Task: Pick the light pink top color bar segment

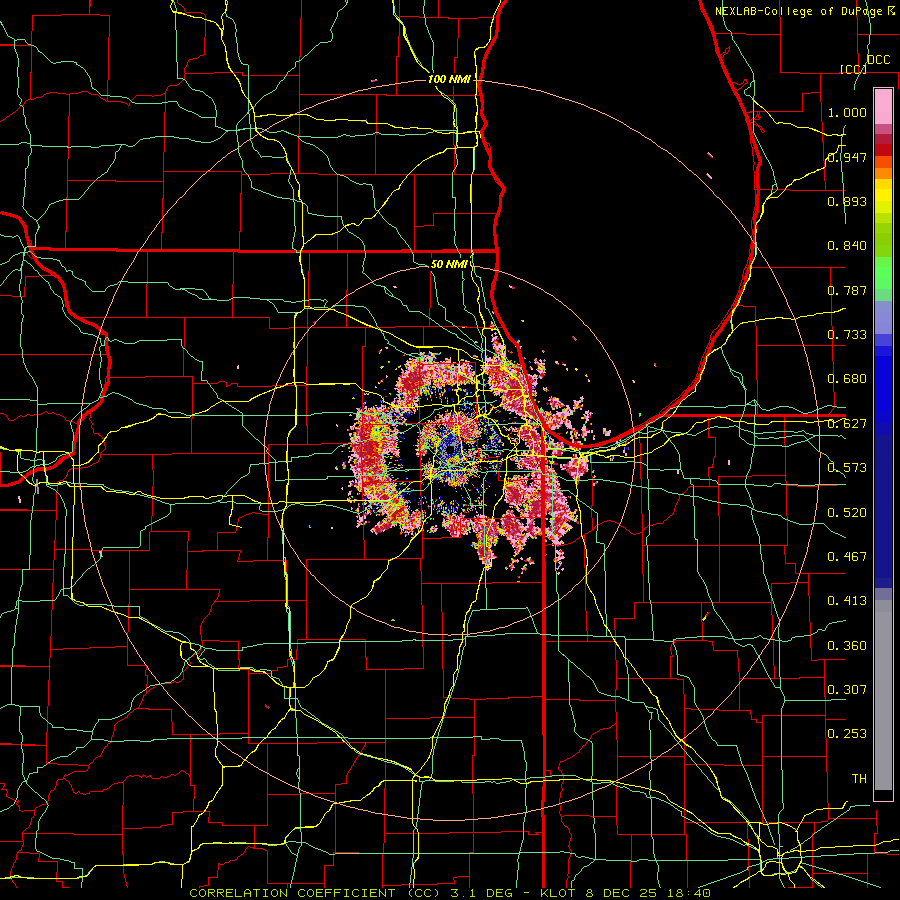Action: tap(883, 106)
